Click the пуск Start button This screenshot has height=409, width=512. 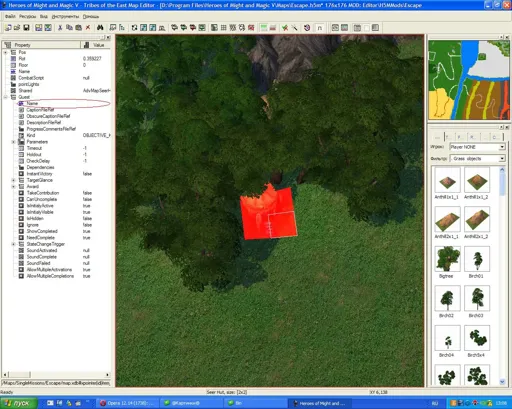coord(19,403)
